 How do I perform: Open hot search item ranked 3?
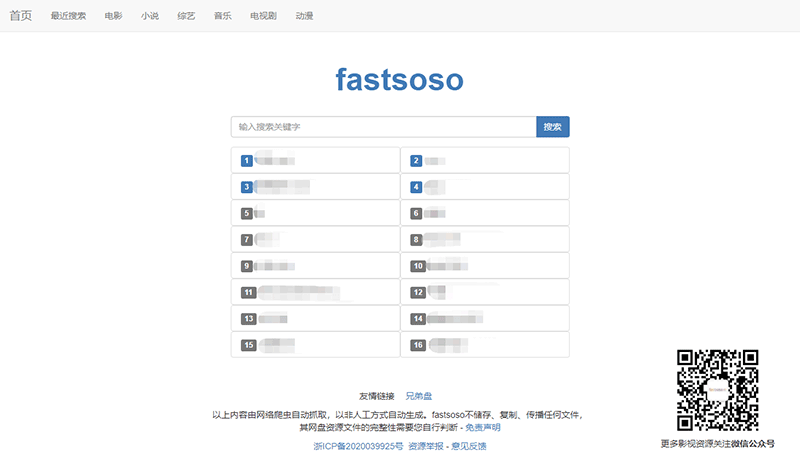315,187
